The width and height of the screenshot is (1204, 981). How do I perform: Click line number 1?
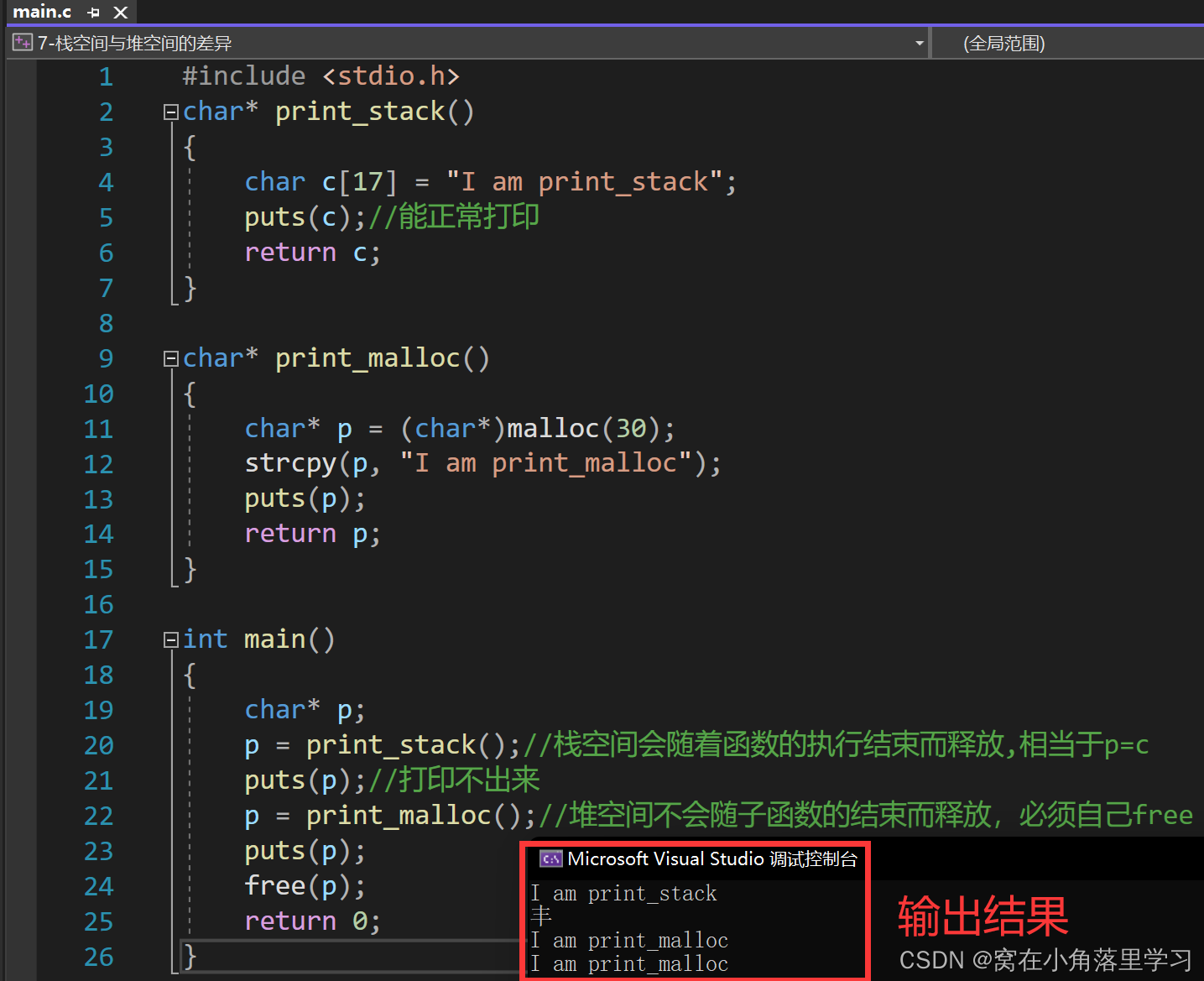[106, 77]
